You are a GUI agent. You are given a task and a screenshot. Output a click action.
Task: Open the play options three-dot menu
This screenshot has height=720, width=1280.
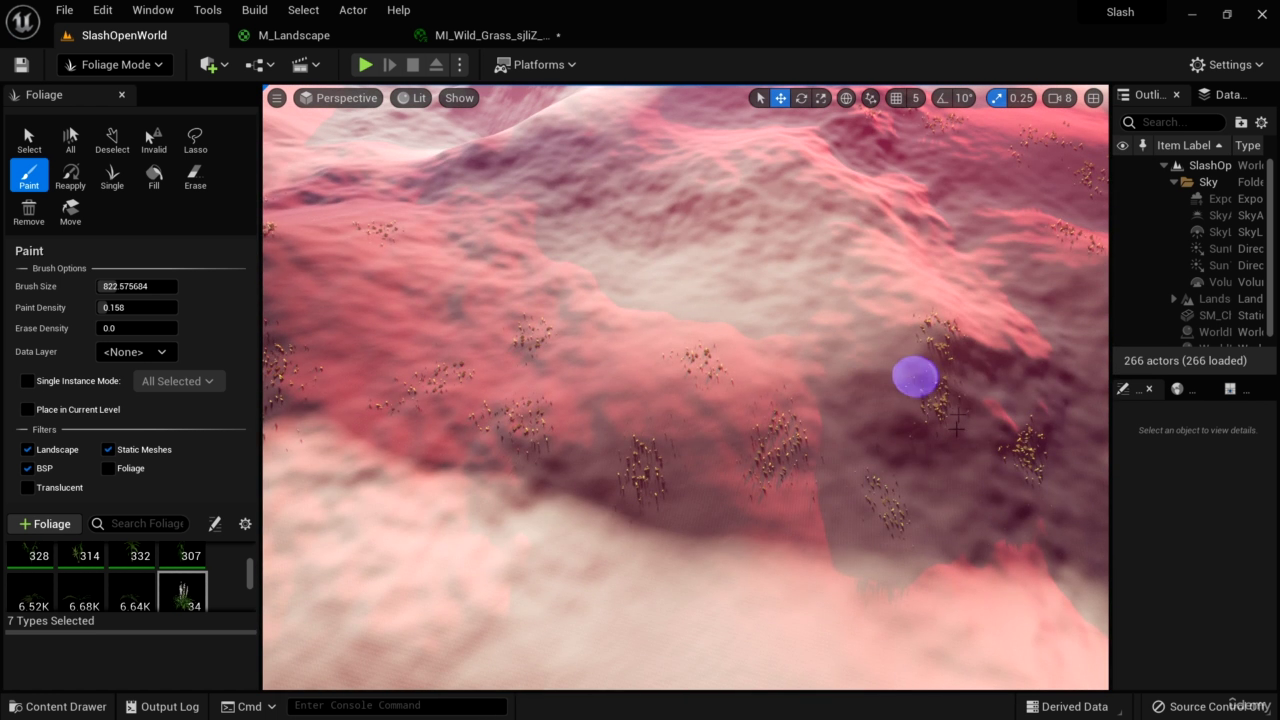pos(459,65)
